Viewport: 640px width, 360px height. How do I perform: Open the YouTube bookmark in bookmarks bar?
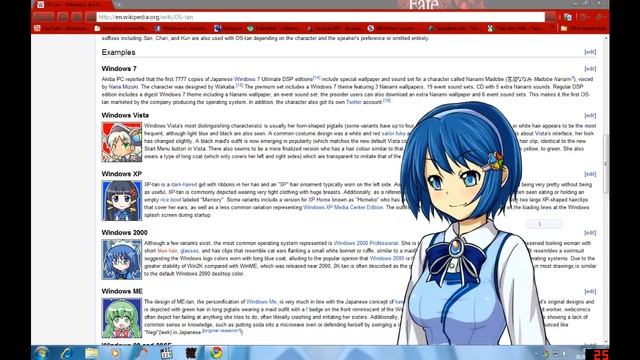[x=61, y=28]
